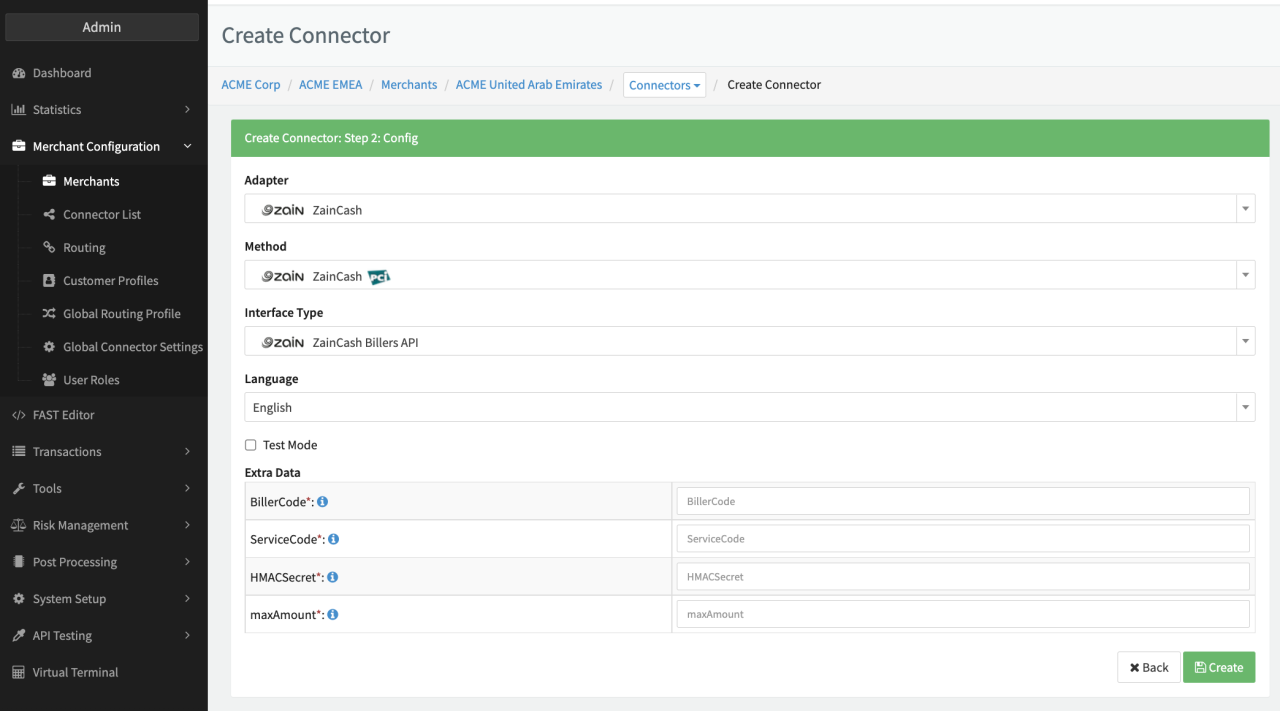This screenshot has width=1280, height=711.
Task: Open Dashboard via its gauge icon
Action: tap(18, 73)
